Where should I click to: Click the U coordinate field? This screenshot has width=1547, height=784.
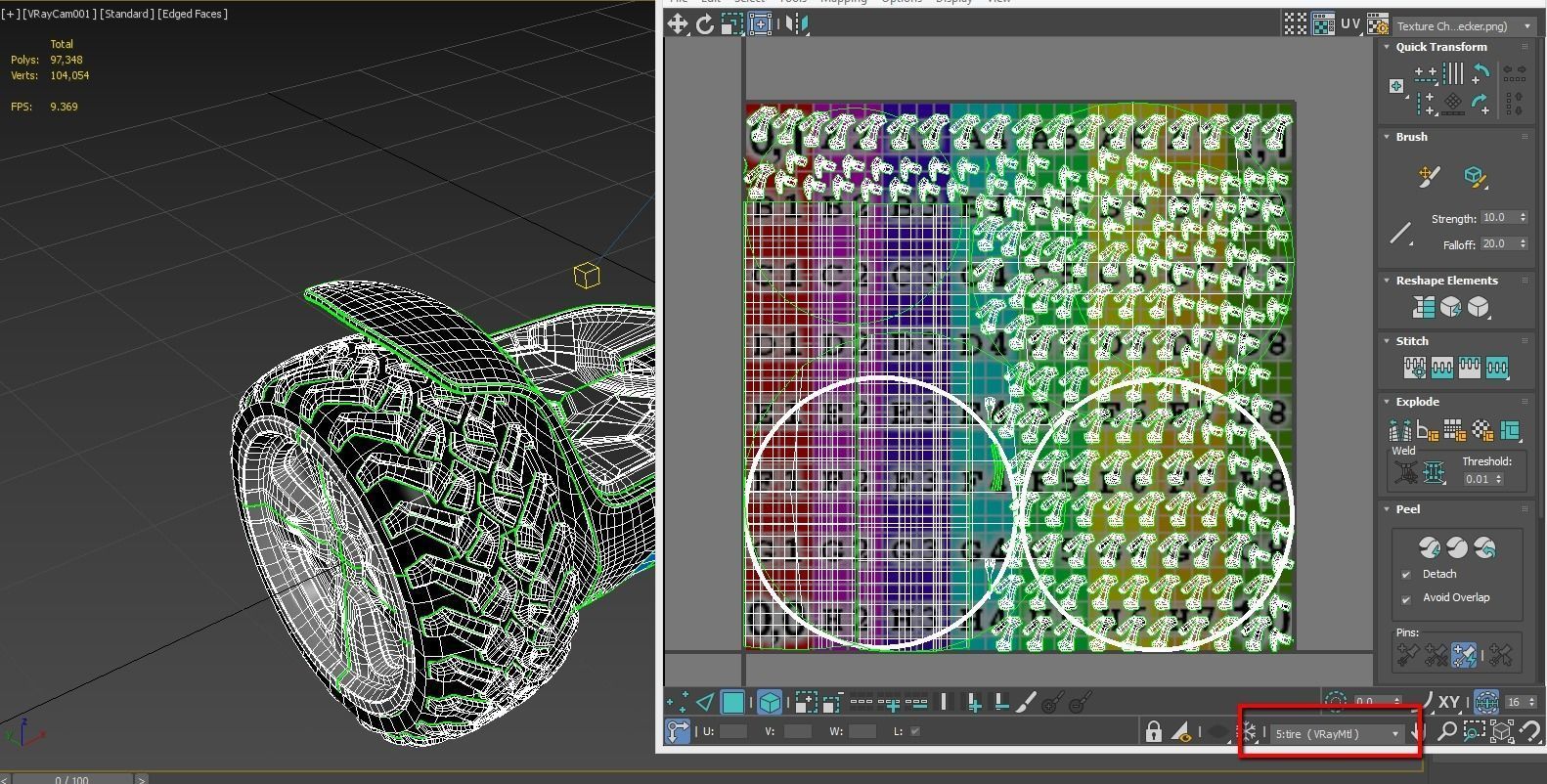click(x=733, y=731)
